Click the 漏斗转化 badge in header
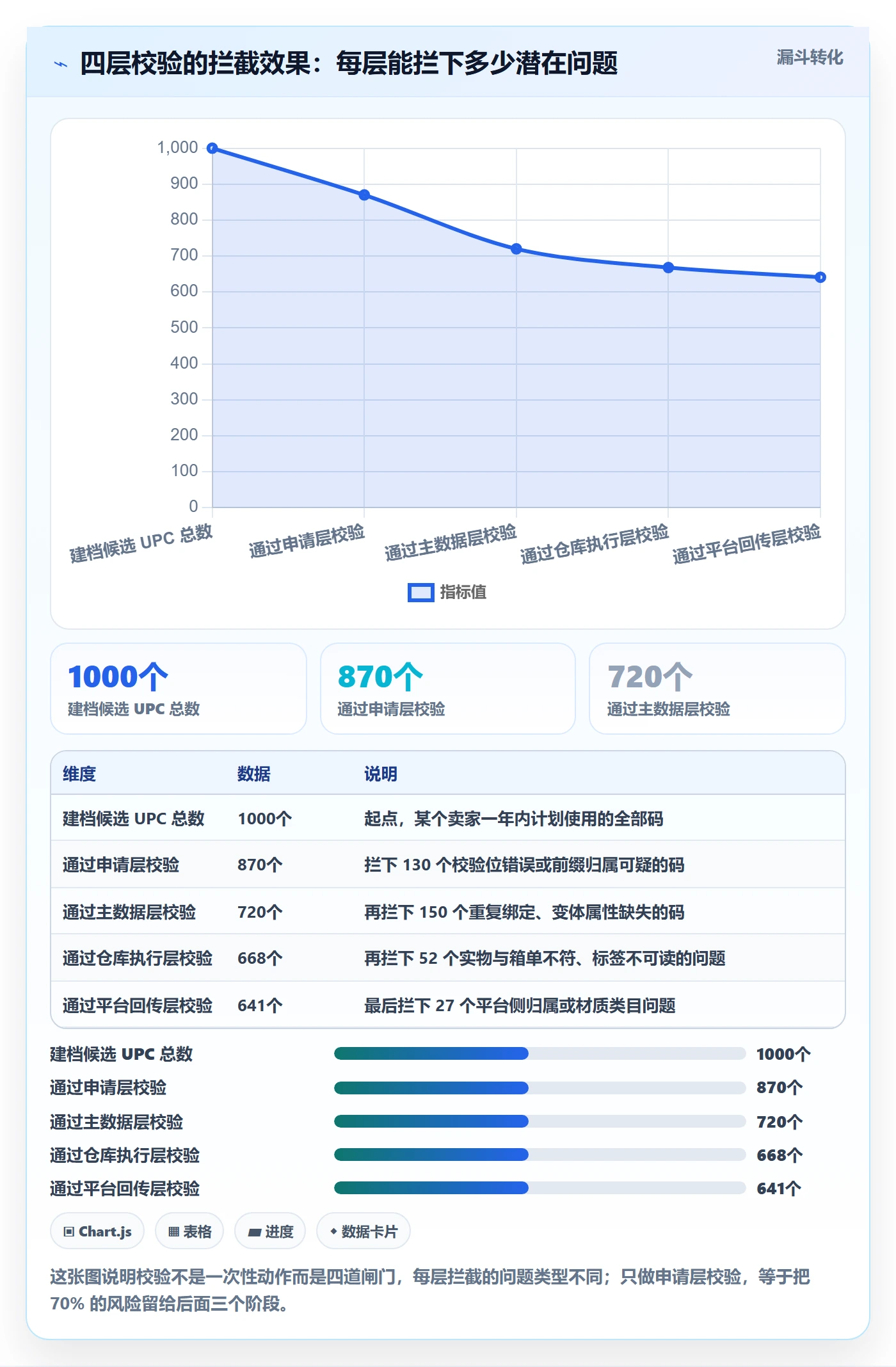896x1367 pixels. 810,58
